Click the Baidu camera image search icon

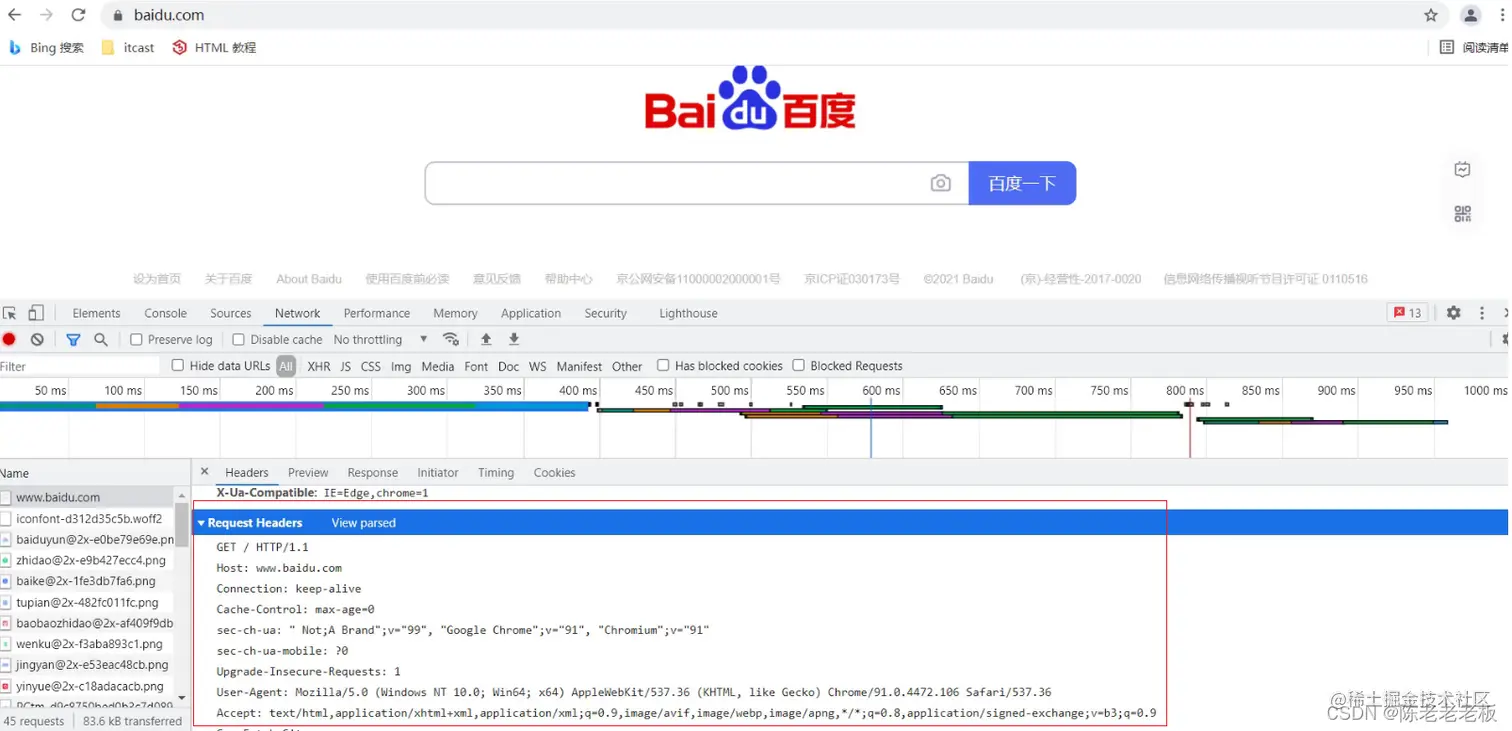(940, 183)
